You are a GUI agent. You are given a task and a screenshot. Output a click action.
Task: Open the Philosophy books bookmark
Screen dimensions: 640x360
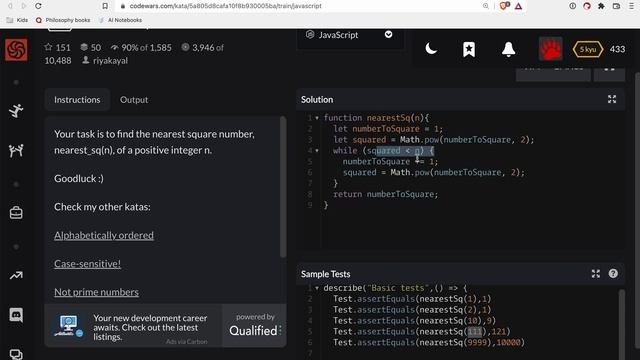pos(63,20)
